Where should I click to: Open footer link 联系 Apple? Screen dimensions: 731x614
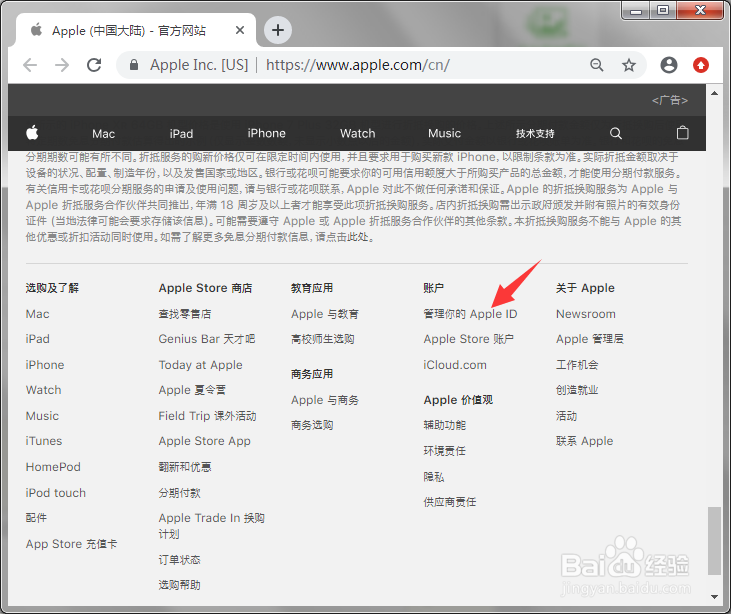click(x=584, y=441)
